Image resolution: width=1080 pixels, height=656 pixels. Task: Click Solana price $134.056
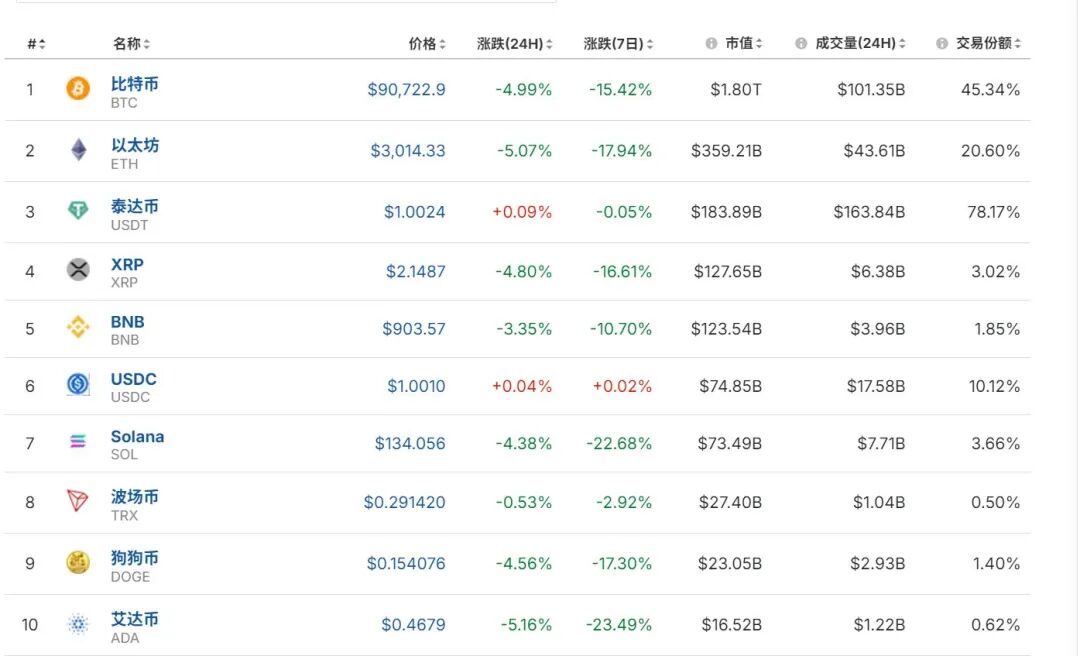coord(410,443)
